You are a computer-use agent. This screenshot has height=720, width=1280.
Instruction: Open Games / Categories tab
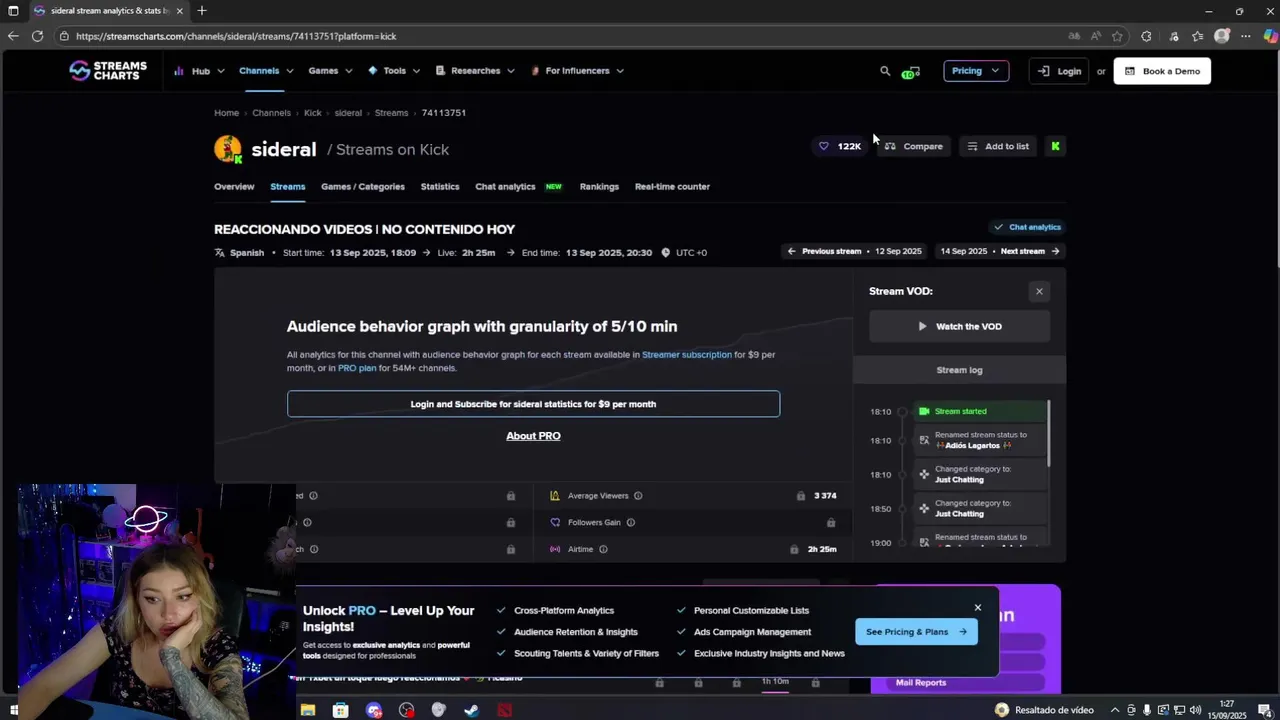pos(363,187)
